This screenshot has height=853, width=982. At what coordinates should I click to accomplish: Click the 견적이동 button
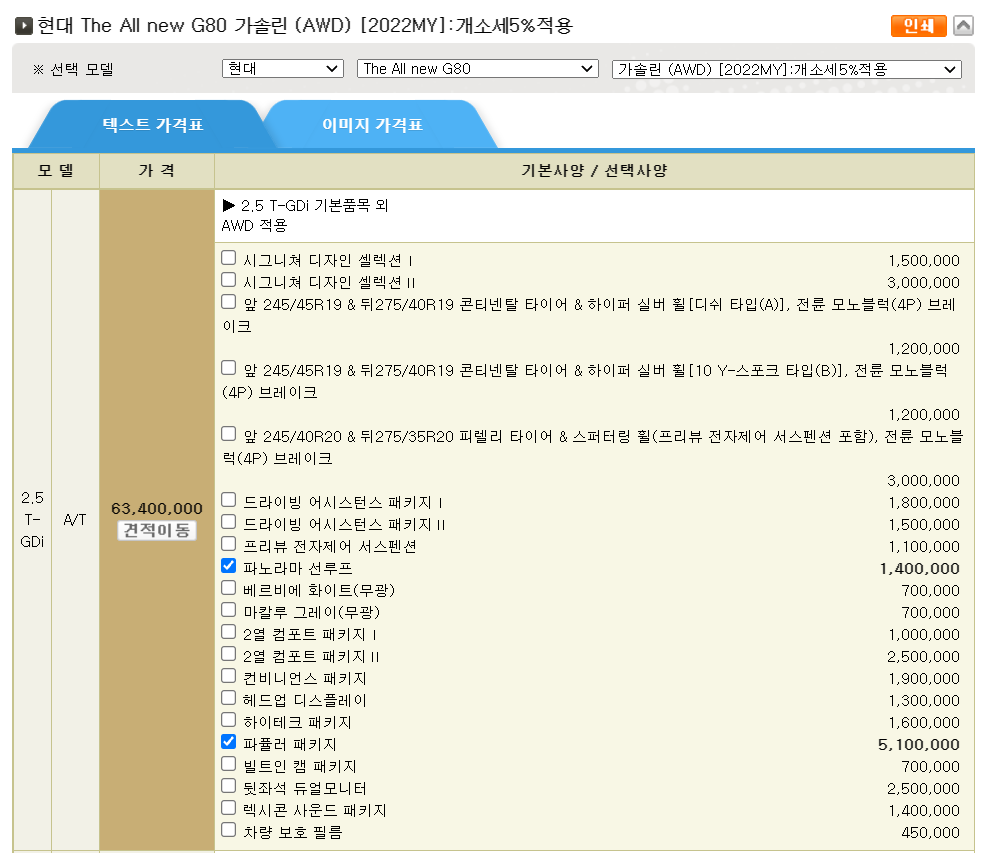157,530
